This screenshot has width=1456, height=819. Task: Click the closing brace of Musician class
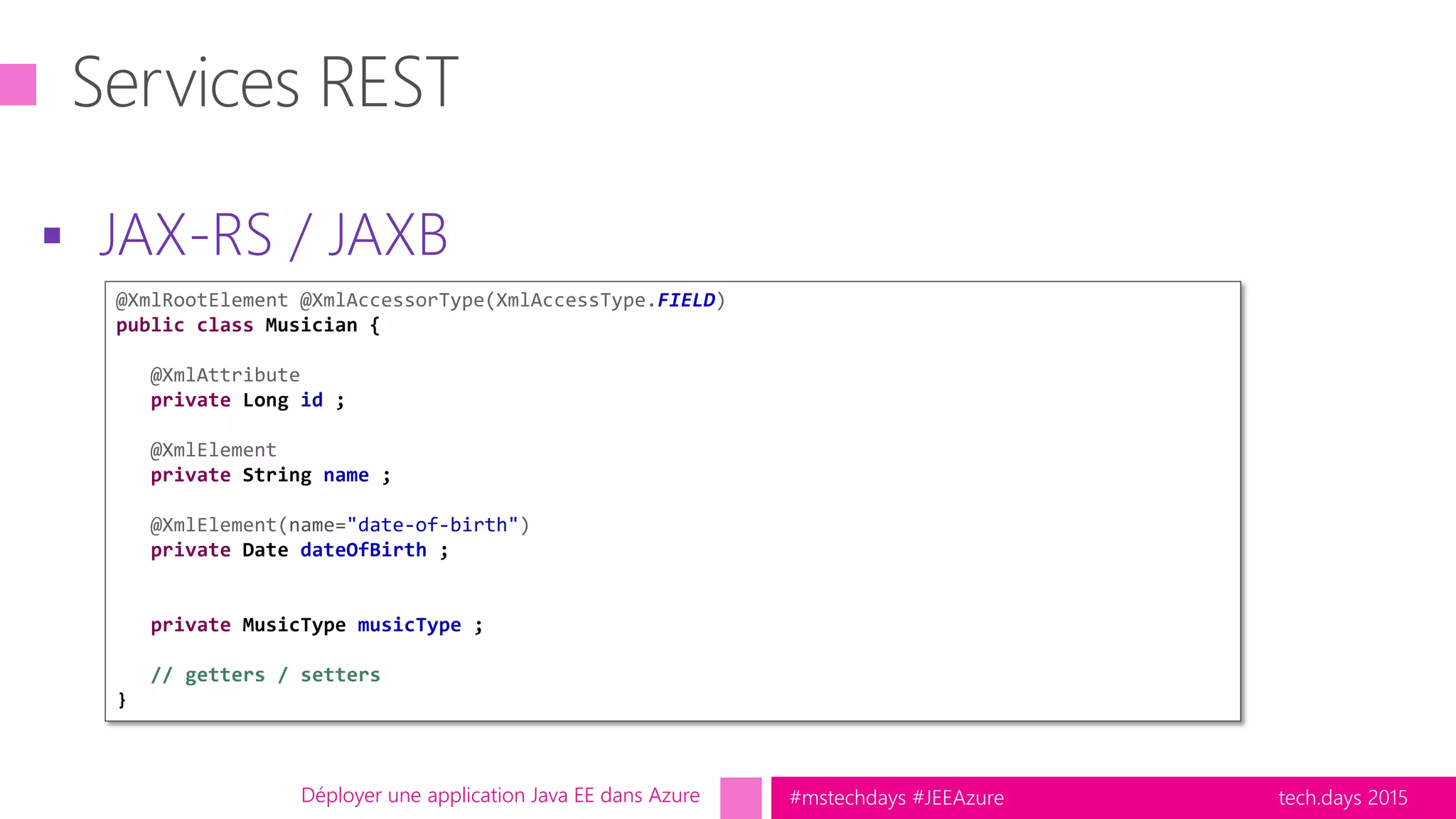[122, 700]
